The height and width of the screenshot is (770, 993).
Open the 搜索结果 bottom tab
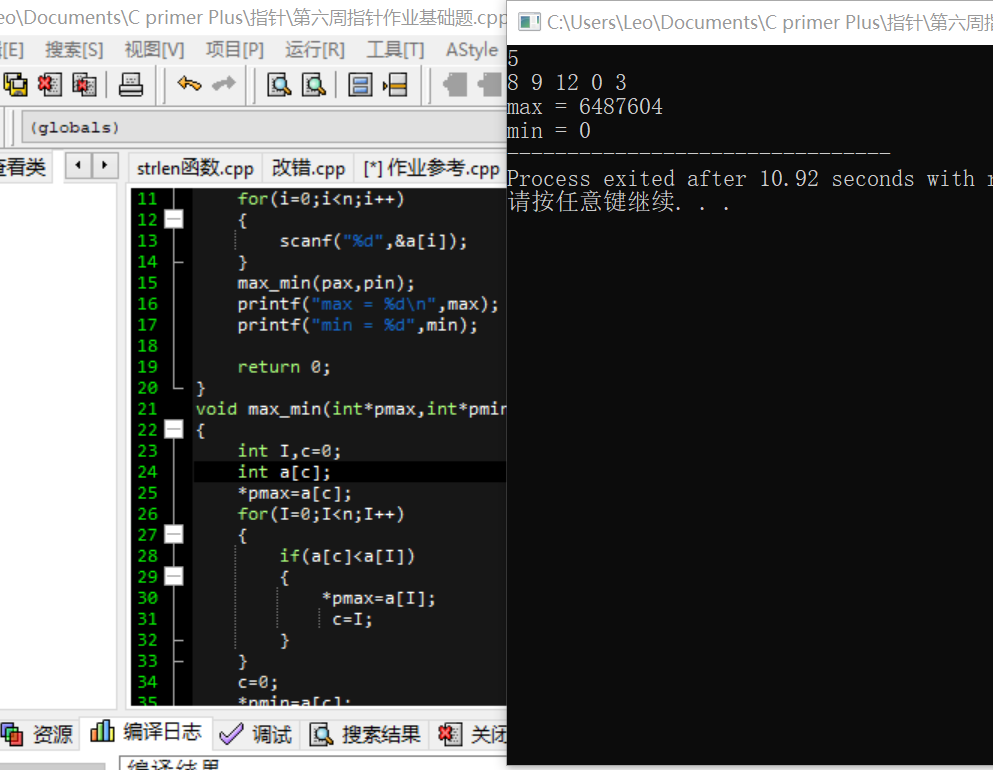click(x=365, y=735)
